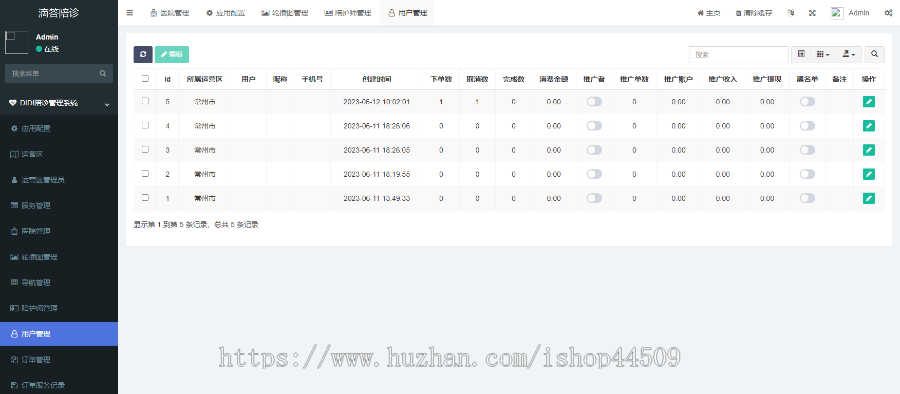Tick the checkbox for row Id 5
The image size is (900, 394).
(145, 101)
